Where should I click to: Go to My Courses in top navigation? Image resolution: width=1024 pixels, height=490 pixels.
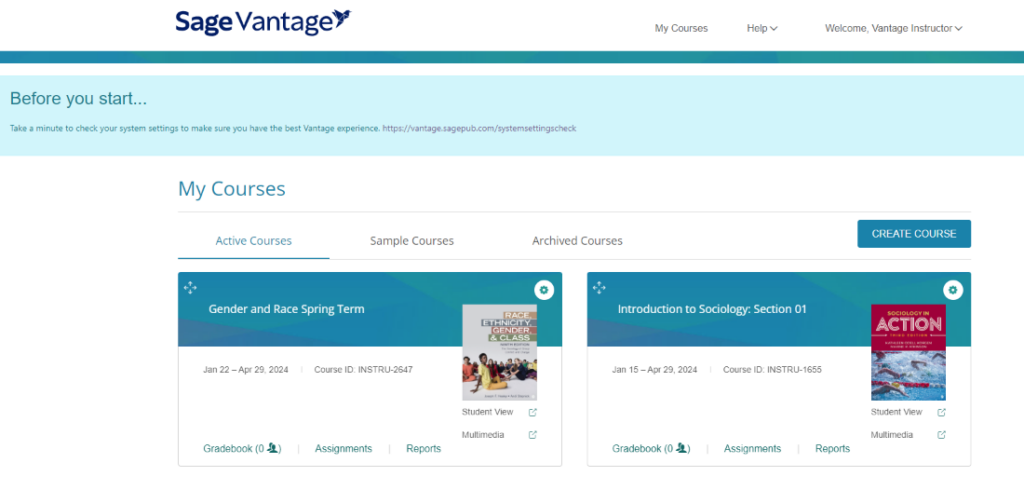coord(681,29)
